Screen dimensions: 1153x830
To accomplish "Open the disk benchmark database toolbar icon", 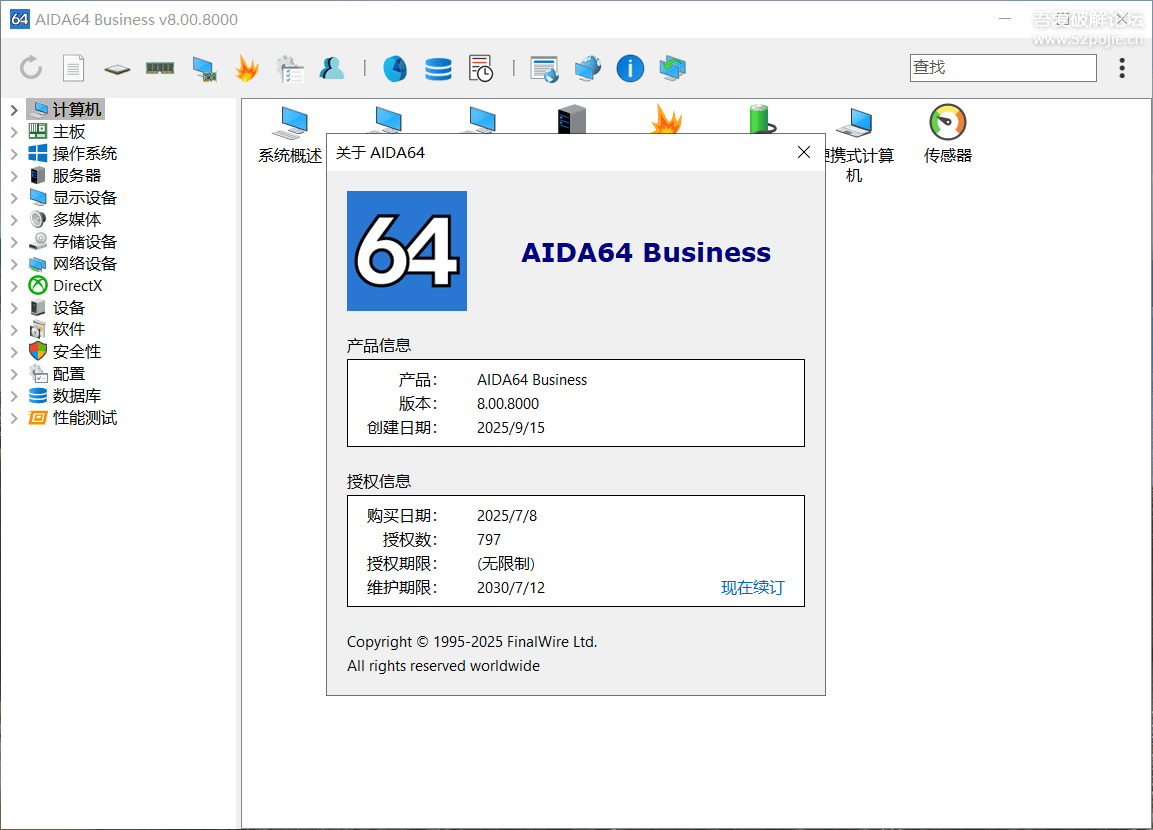I will tap(438, 68).
